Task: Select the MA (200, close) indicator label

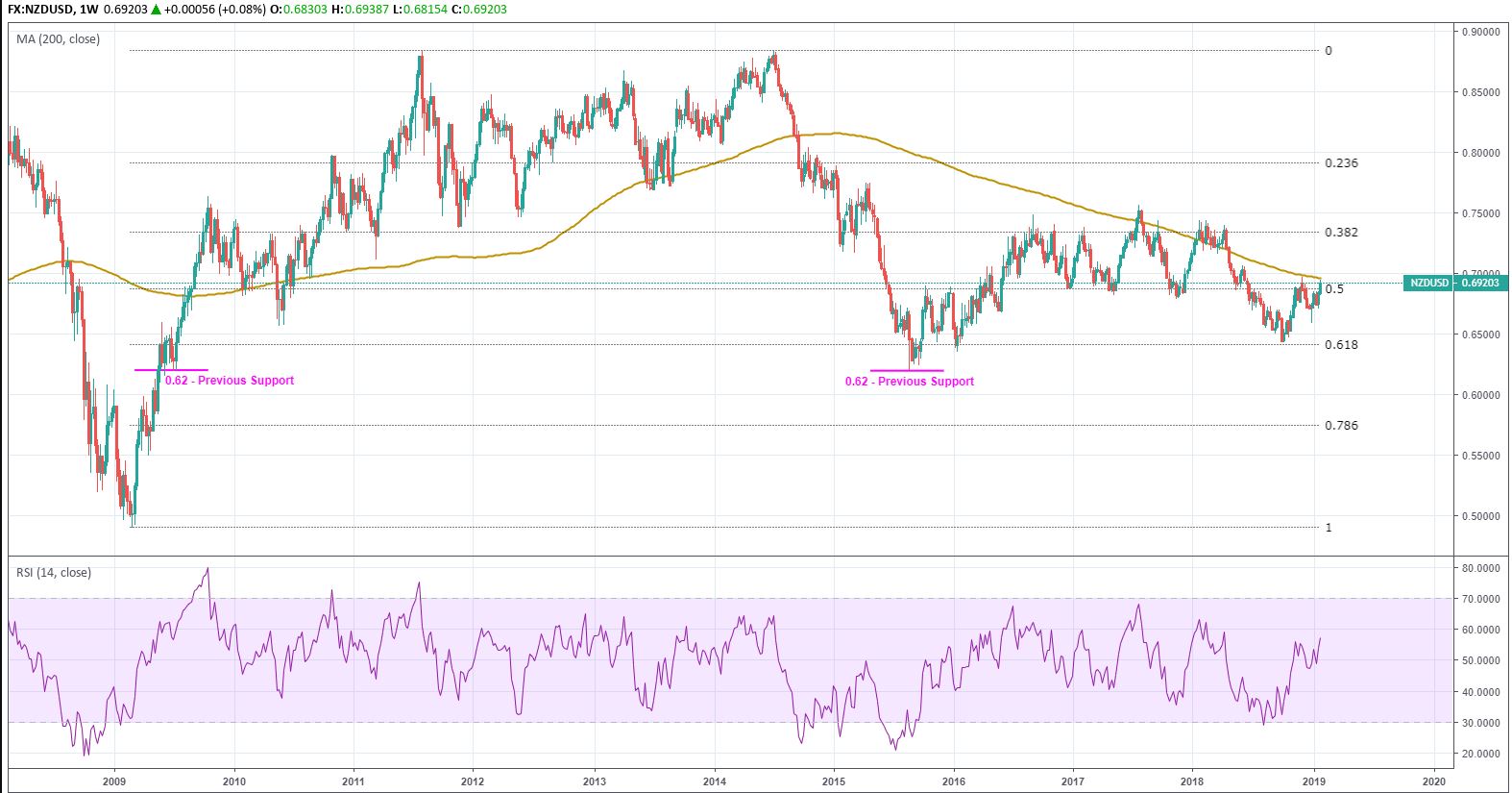Action: pyautogui.click(x=58, y=39)
